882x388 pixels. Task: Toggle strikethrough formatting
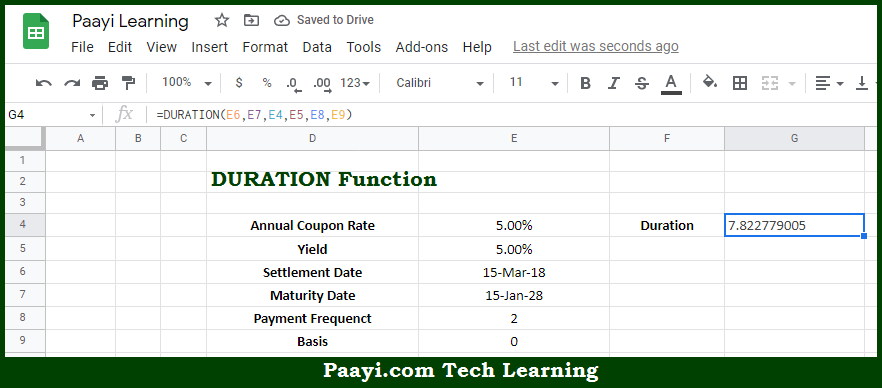641,84
